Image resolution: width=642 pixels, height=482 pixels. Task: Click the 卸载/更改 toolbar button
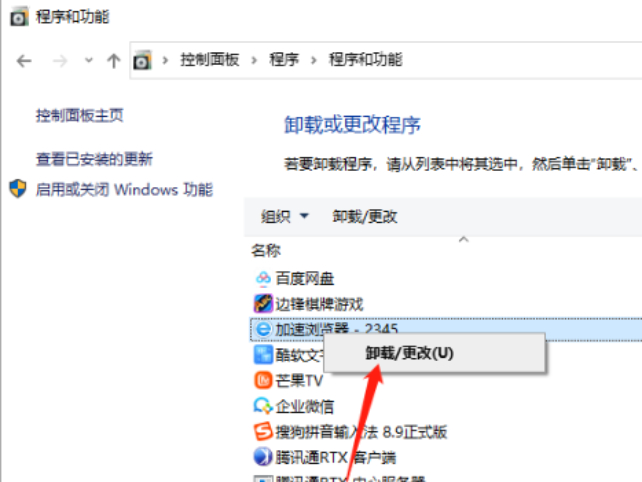(x=365, y=216)
